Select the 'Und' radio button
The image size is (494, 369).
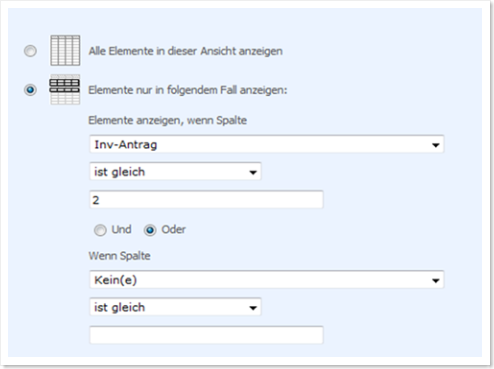[x=100, y=230]
